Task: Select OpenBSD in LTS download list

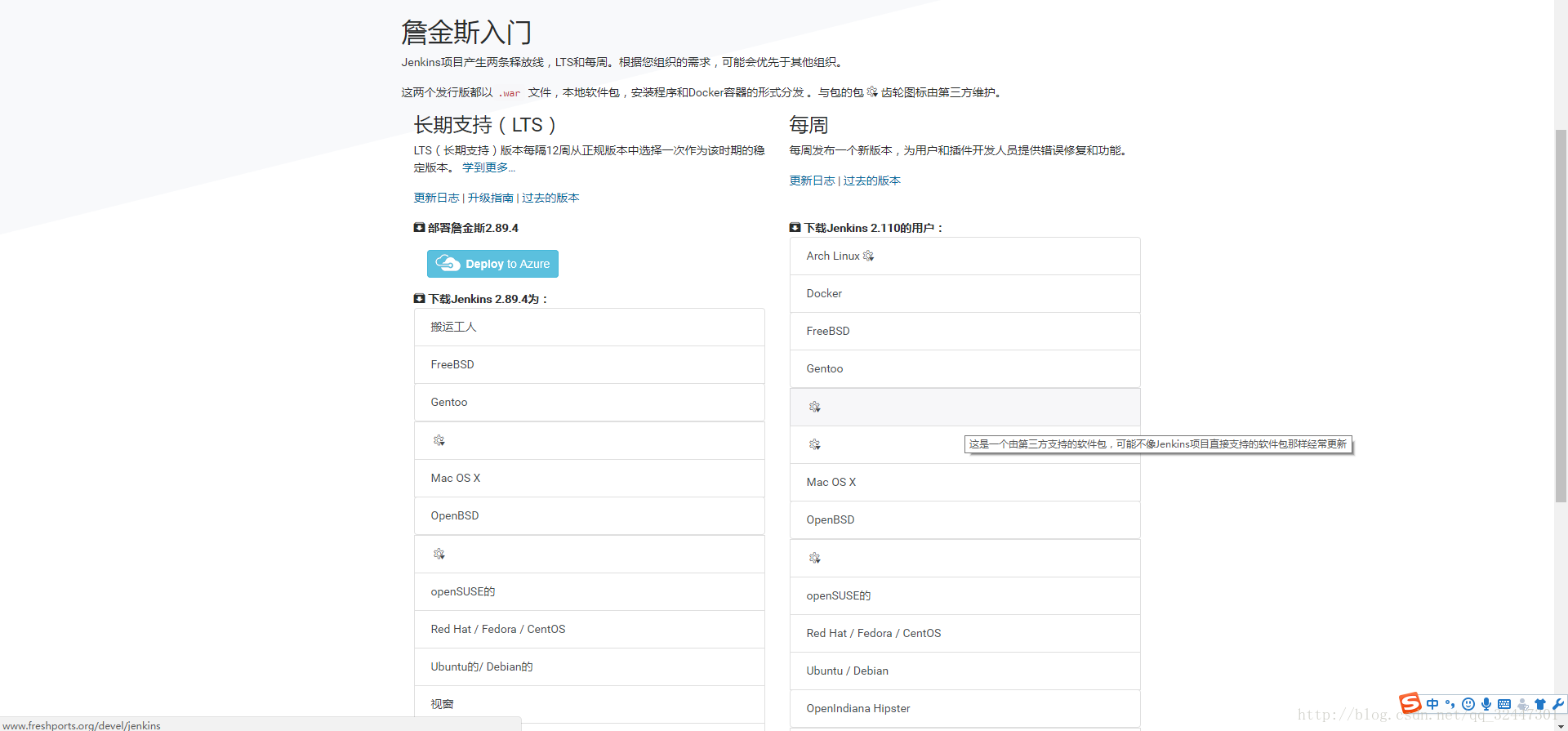Action: click(589, 515)
